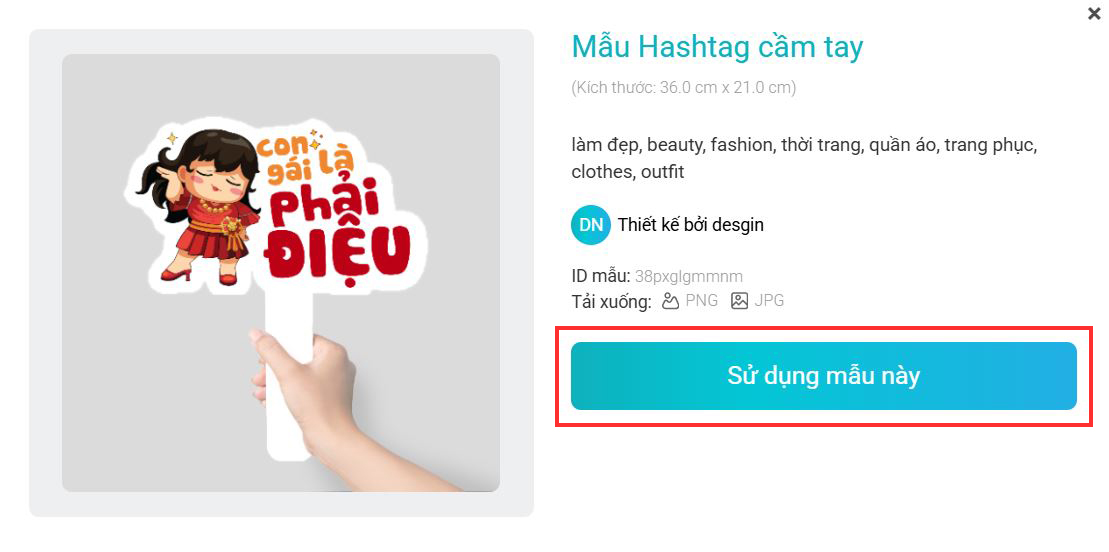Choose the fashion tag
This screenshot has width=1109, height=552.
(741, 145)
